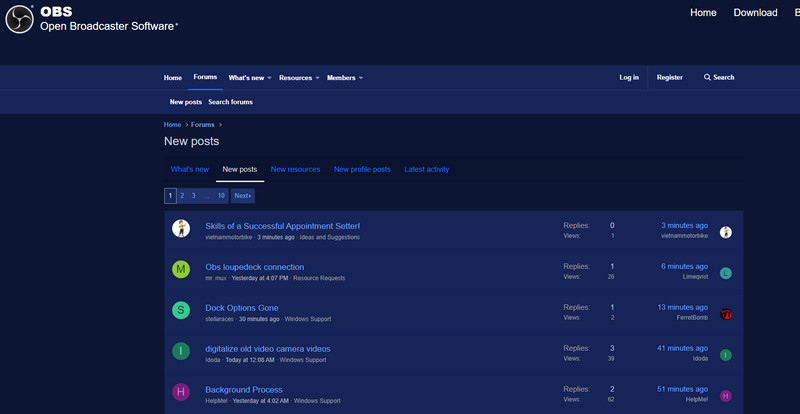This screenshot has width=800, height=414.
Task: Open the top-right Home site link
Action: coord(703,13)
